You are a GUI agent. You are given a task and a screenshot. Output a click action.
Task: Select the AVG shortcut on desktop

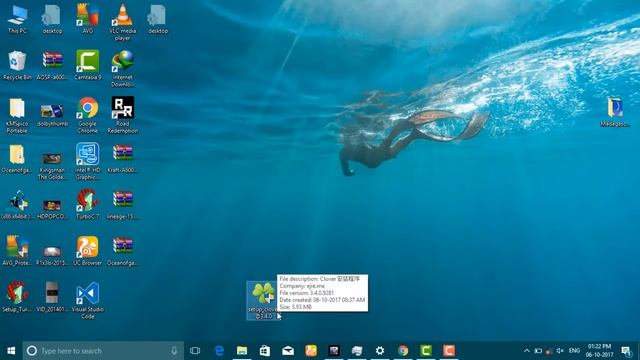pos(87,19)
